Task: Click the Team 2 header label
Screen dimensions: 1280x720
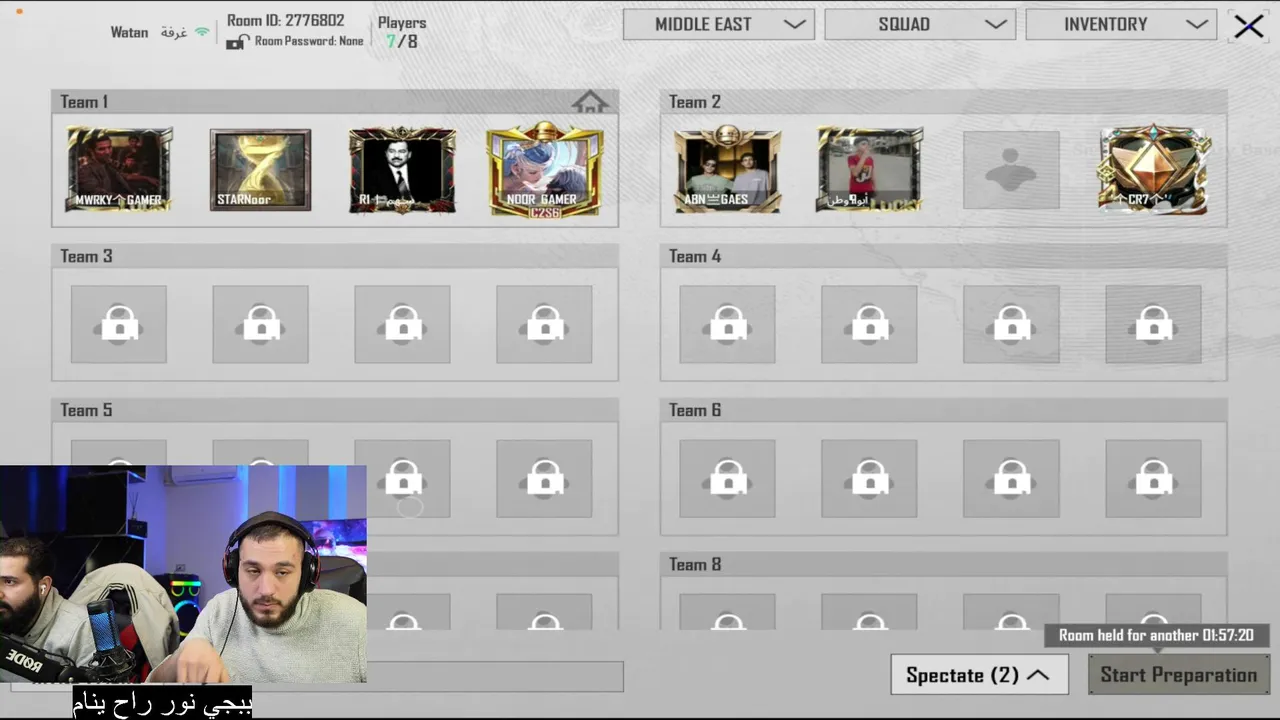Action: [x=694, y=102]
